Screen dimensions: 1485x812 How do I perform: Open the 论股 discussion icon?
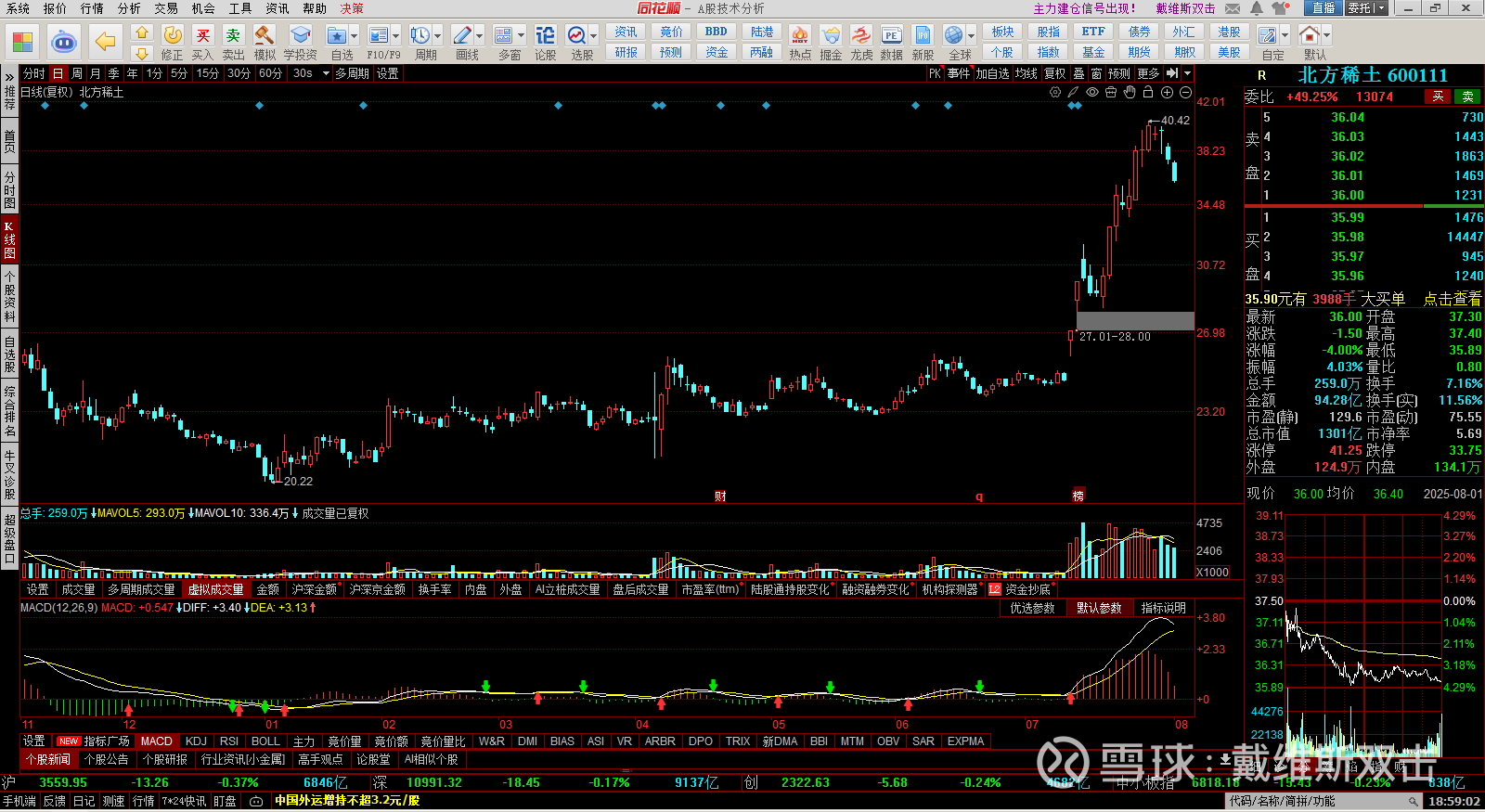546,35
